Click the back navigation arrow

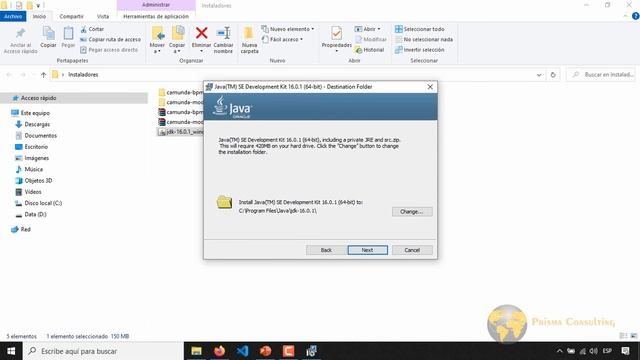click(x=9, y=75)
